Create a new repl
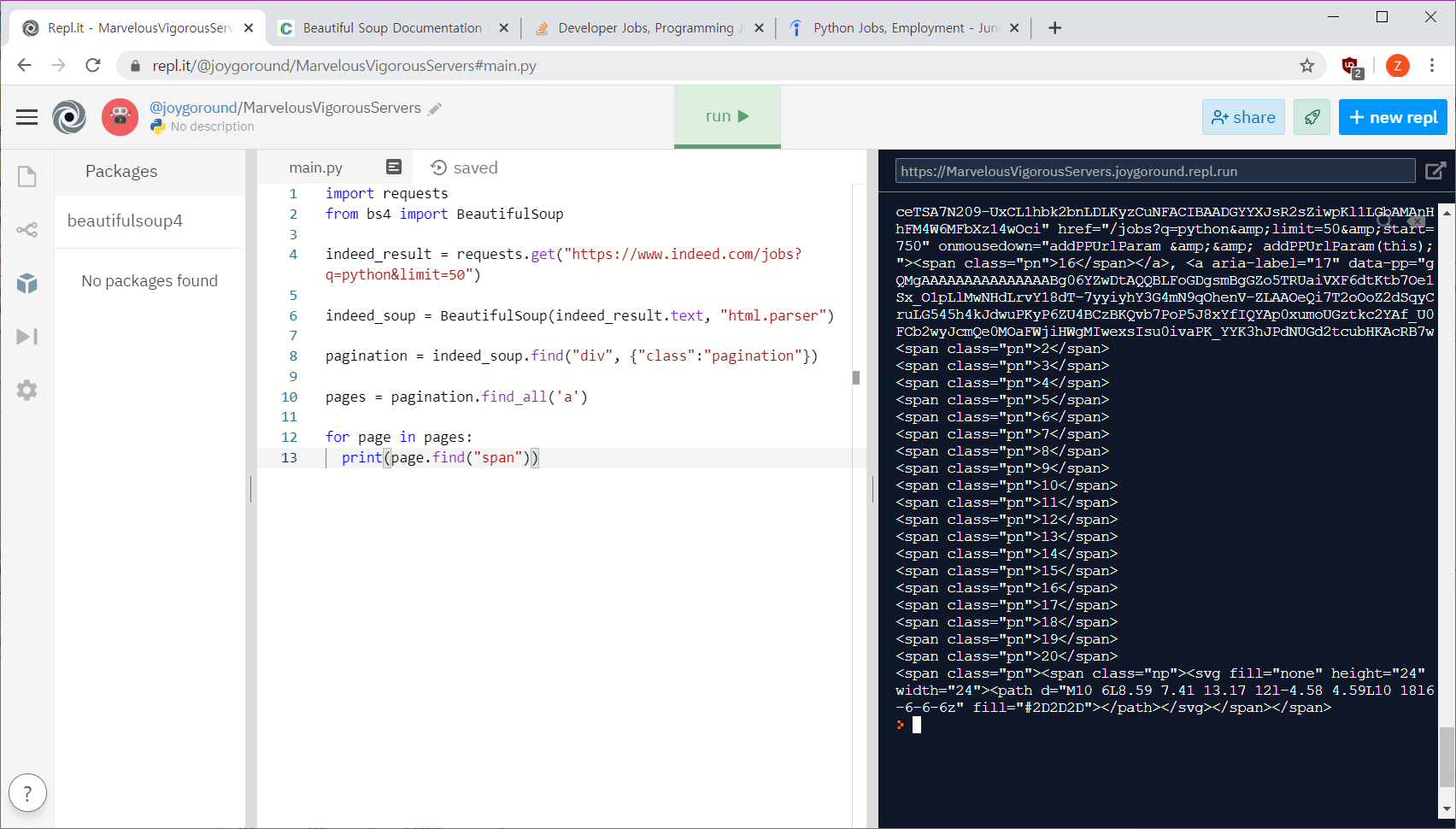 [1393, 117]
